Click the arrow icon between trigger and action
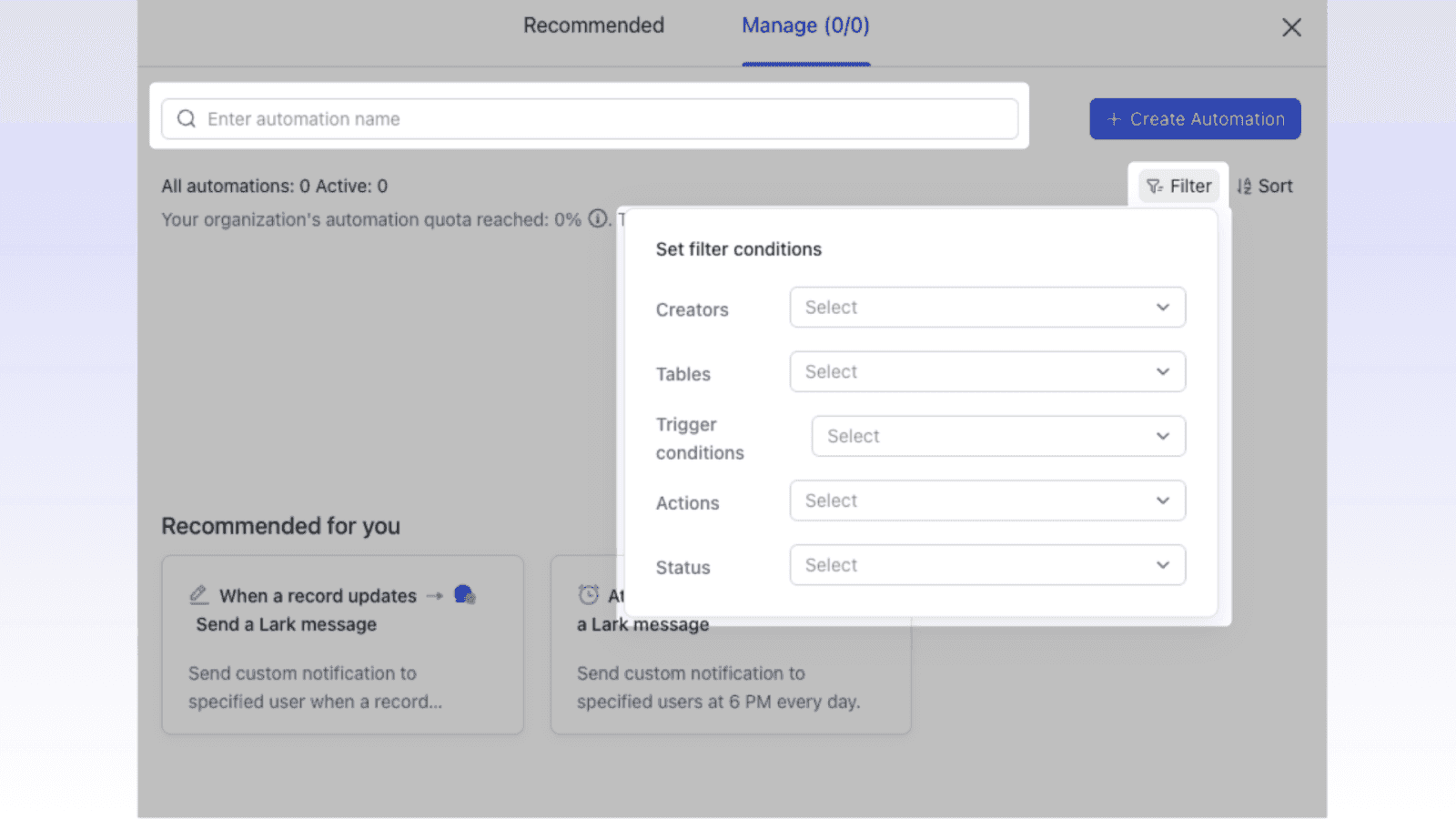Screen dimensions: 1456x819 point(434,596)
